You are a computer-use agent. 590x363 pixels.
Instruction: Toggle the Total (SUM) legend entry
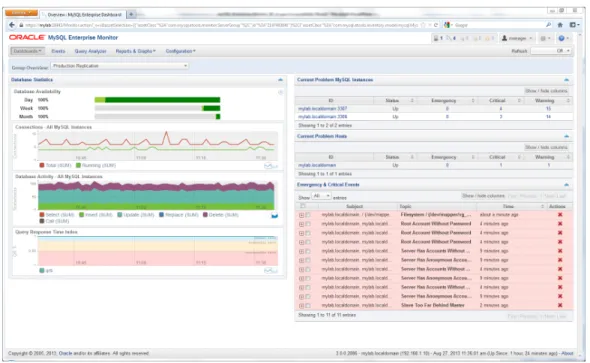click(x=55, y=166)
